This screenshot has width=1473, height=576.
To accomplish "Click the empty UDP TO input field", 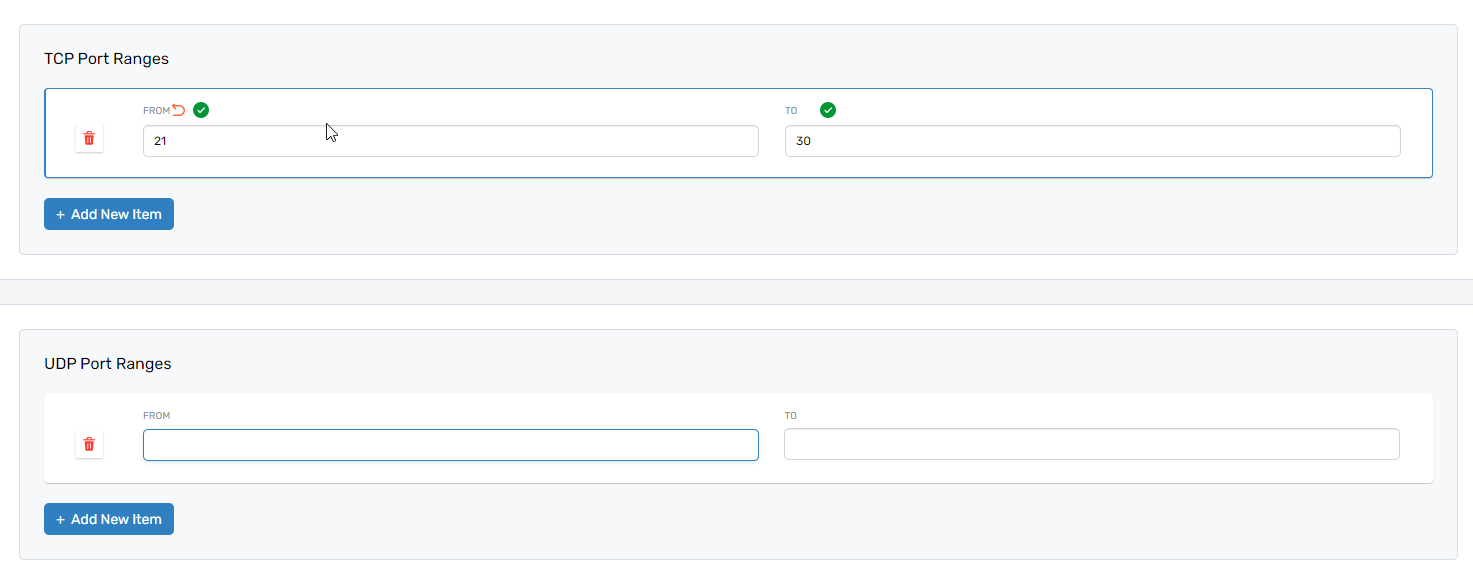I will coord(1091,445).
